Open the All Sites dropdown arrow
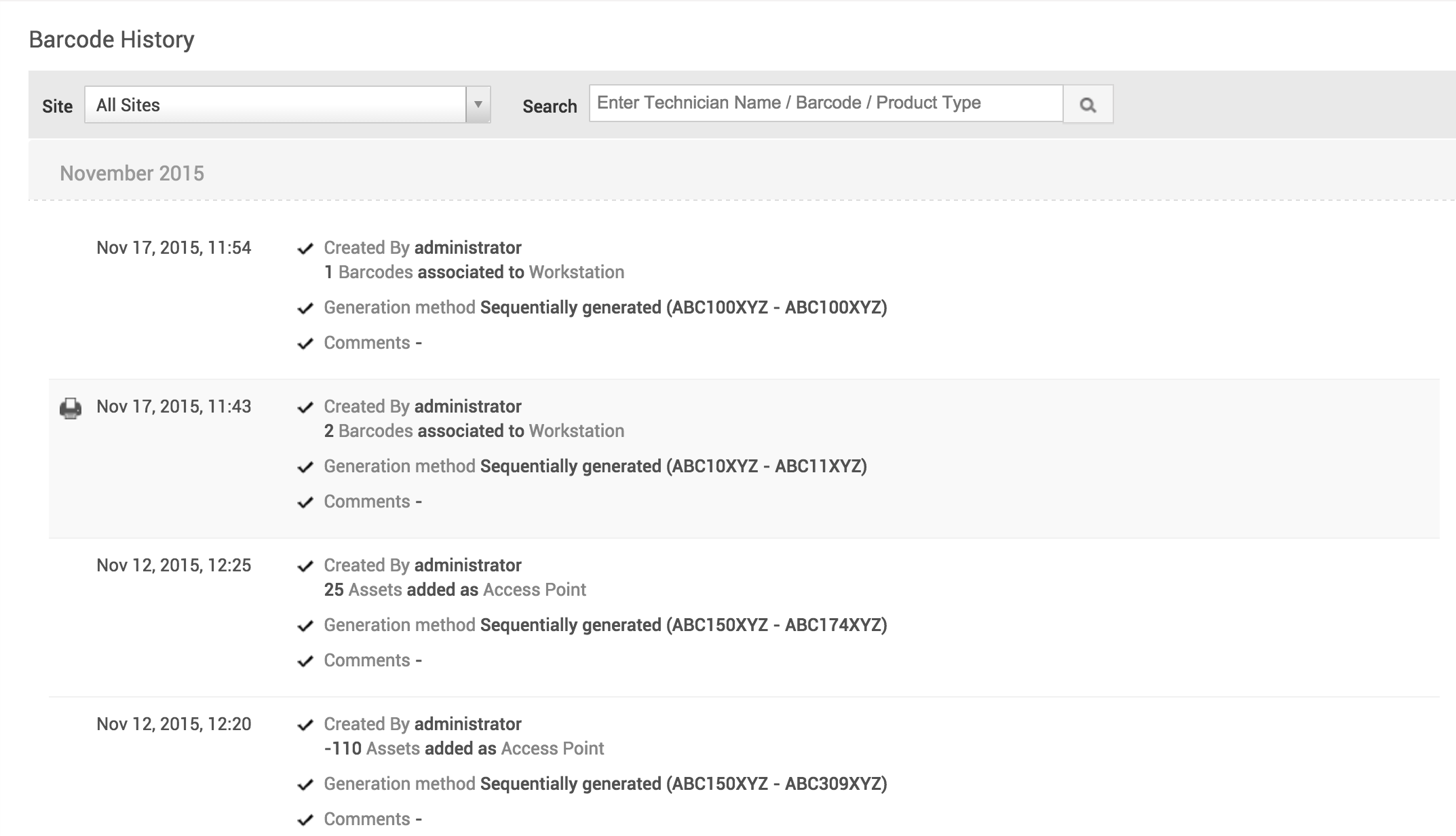 [478, 104]
